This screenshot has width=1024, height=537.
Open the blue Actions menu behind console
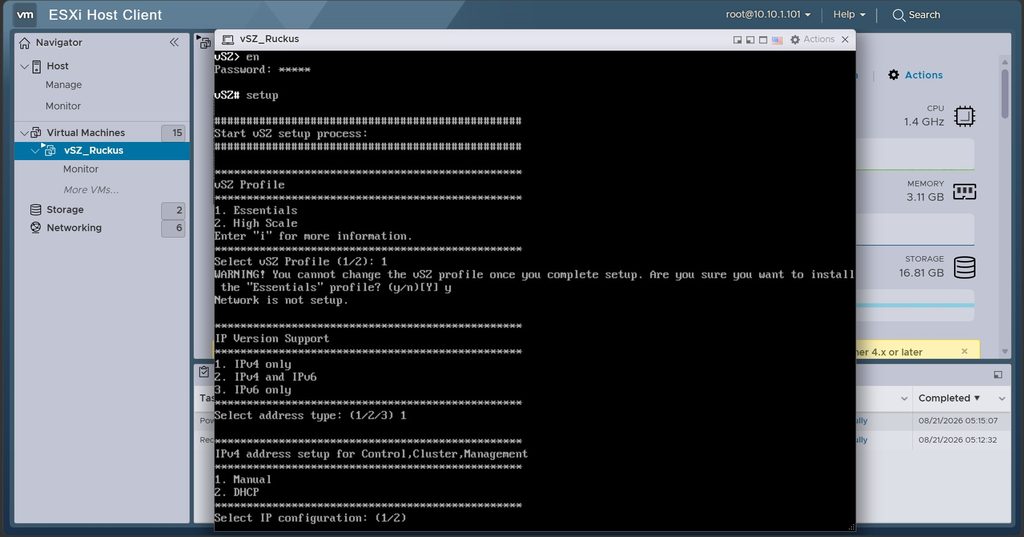(923, 75)
